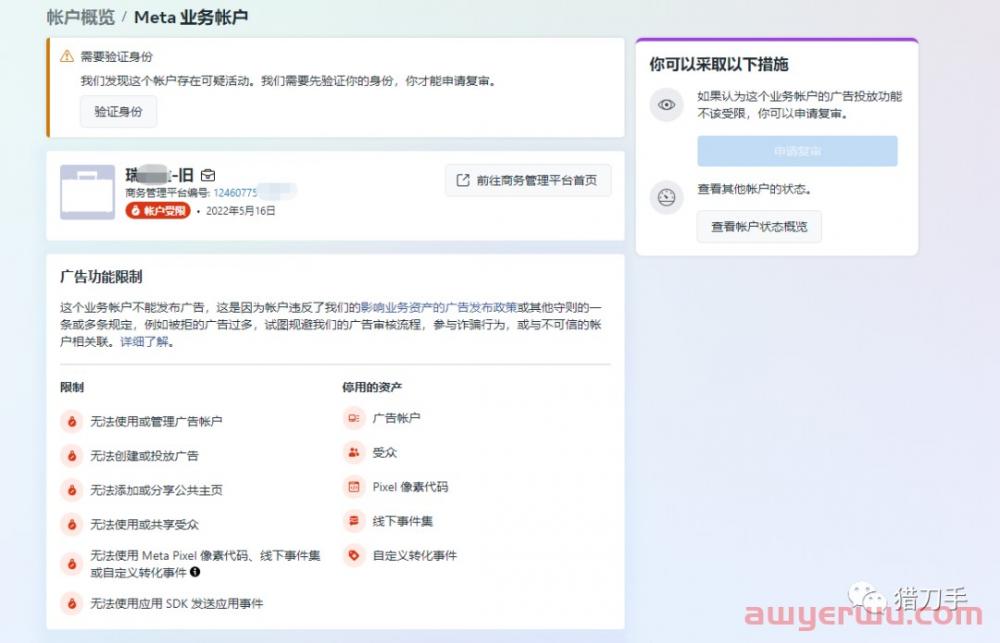Click the restriction icon for 无法创建或投放广告
Viewport: 1000px width, 643px height.
72,456
